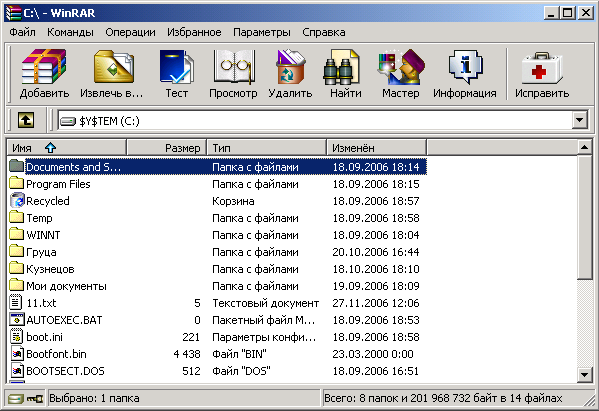This screenshot has height=411, width=599.
Task: Open the Найти search binoculars tool
Action: pyautogui.click(x=345, y=73)
